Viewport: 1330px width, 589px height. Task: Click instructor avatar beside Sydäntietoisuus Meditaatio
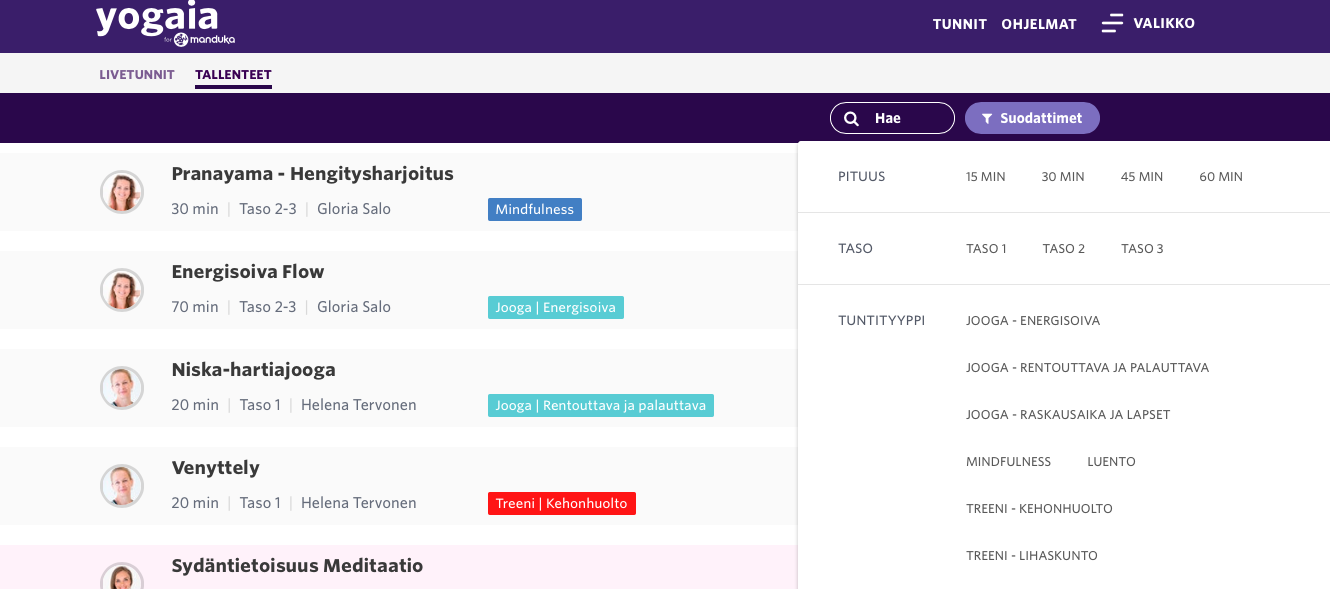click(x=122, y=576)
